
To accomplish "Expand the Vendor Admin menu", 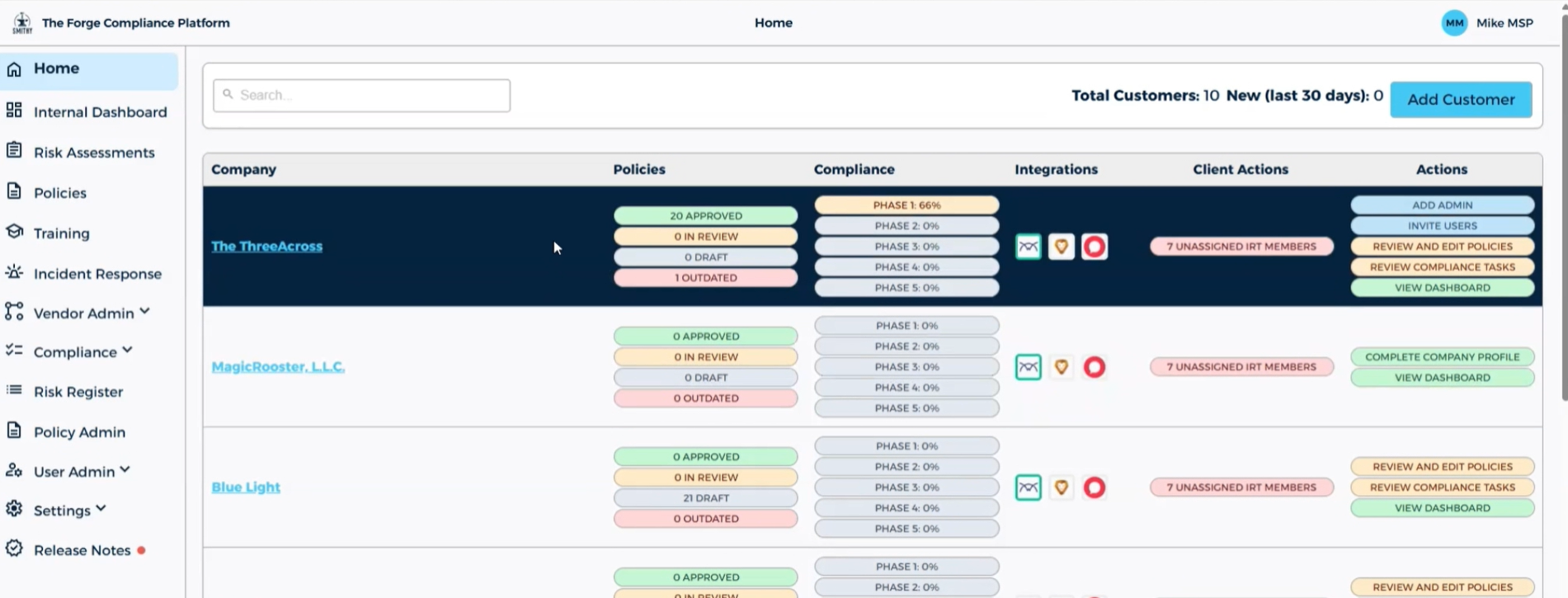I will [x=144, y=312].
